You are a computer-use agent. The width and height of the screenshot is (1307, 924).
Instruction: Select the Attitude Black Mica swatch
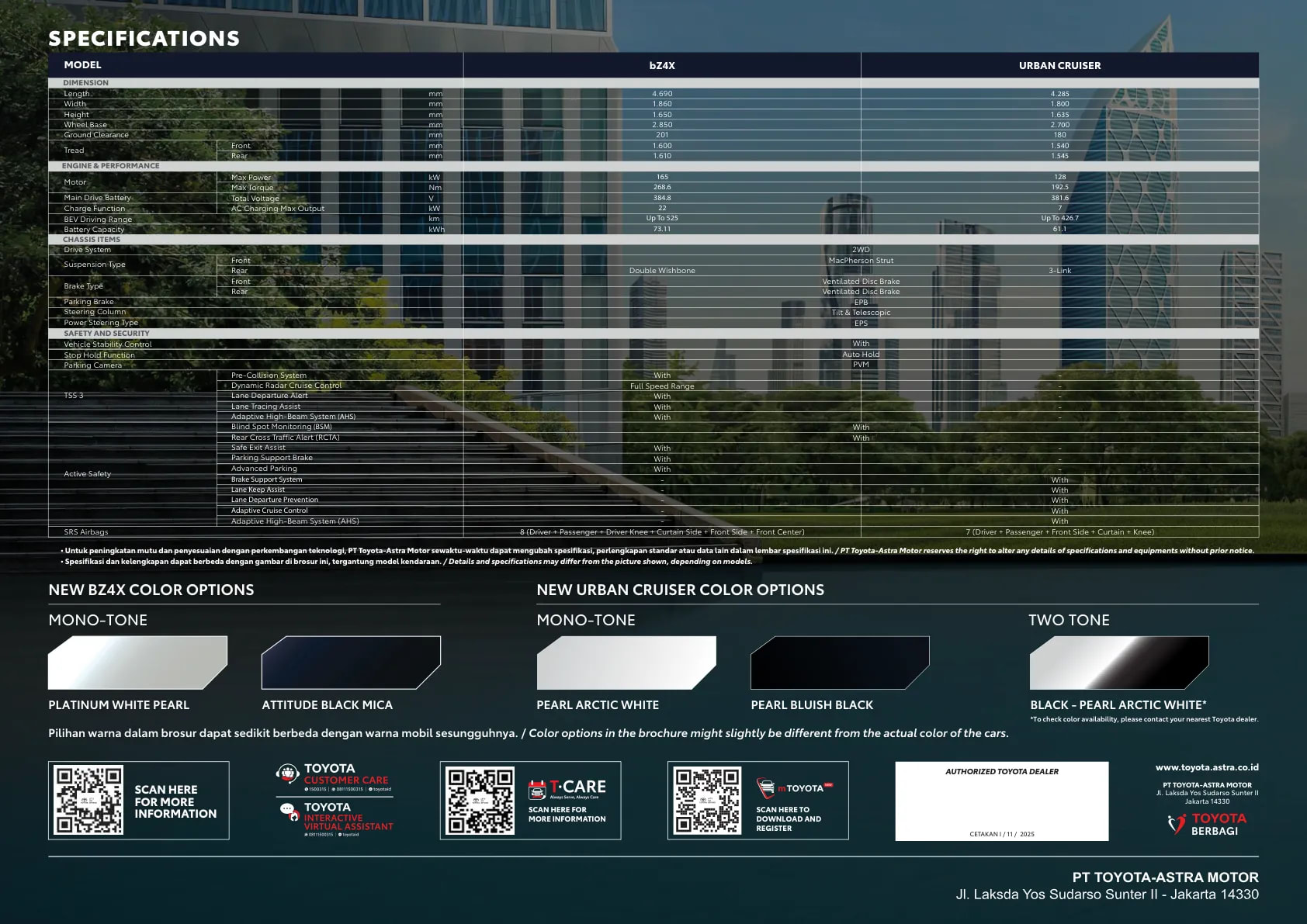click(x=351, y=663)
